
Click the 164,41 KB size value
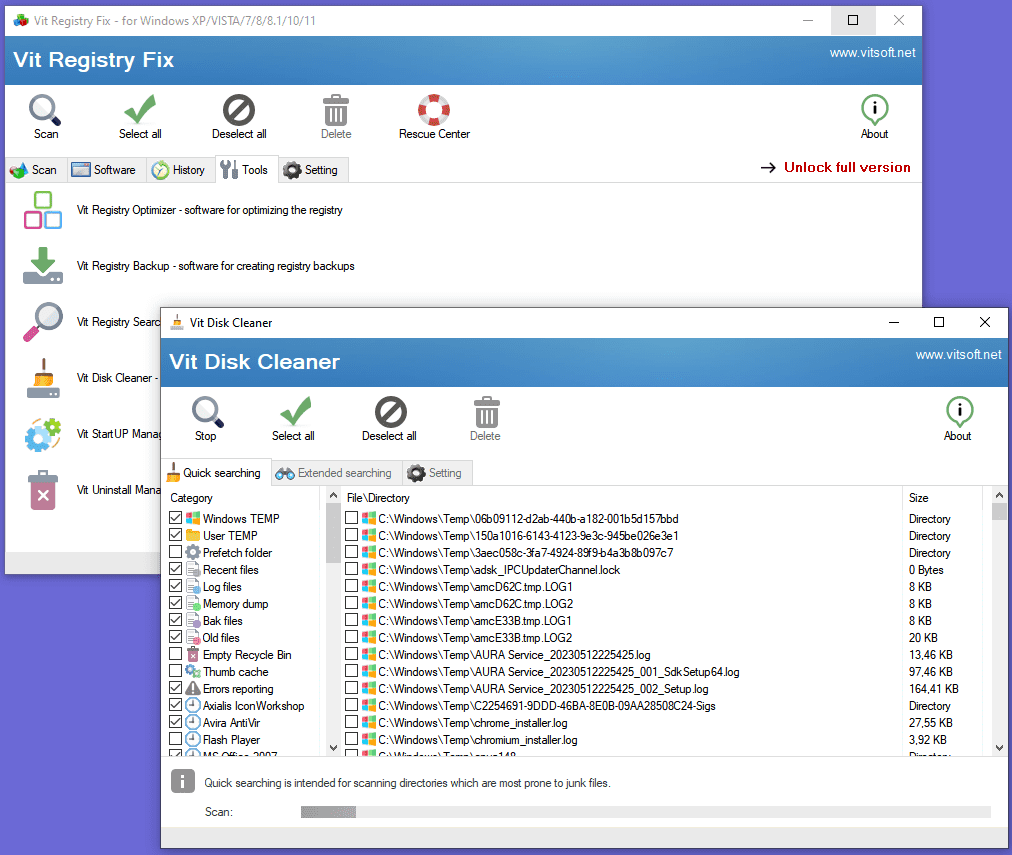[934, 689]
